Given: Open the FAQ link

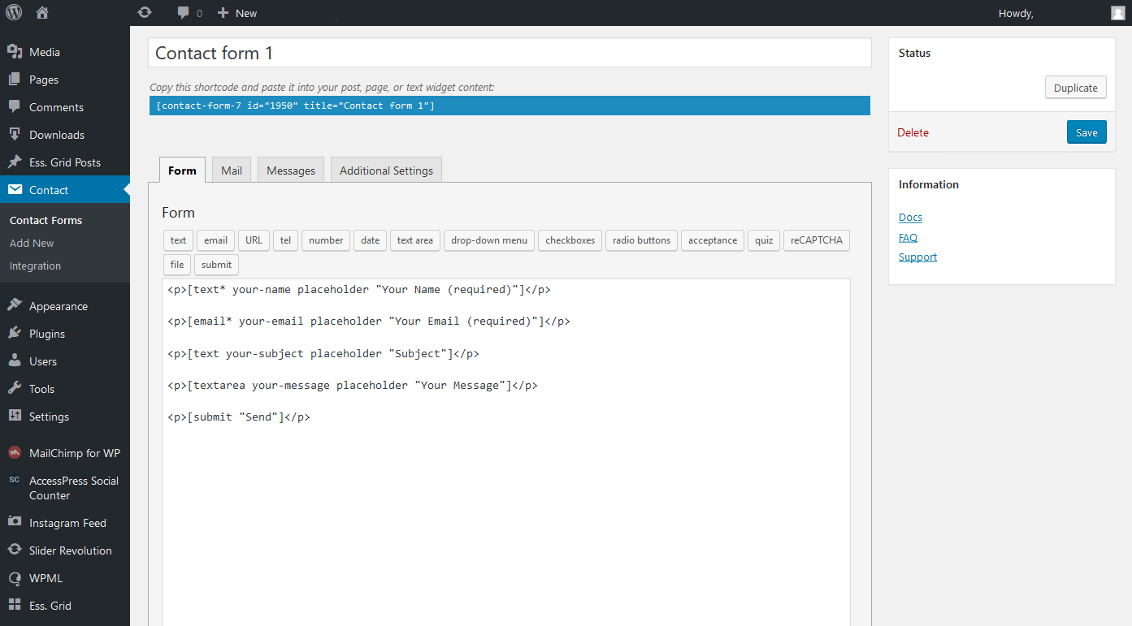Looking at the screenshot, I should pyautogui.click(x=908, y=238).
